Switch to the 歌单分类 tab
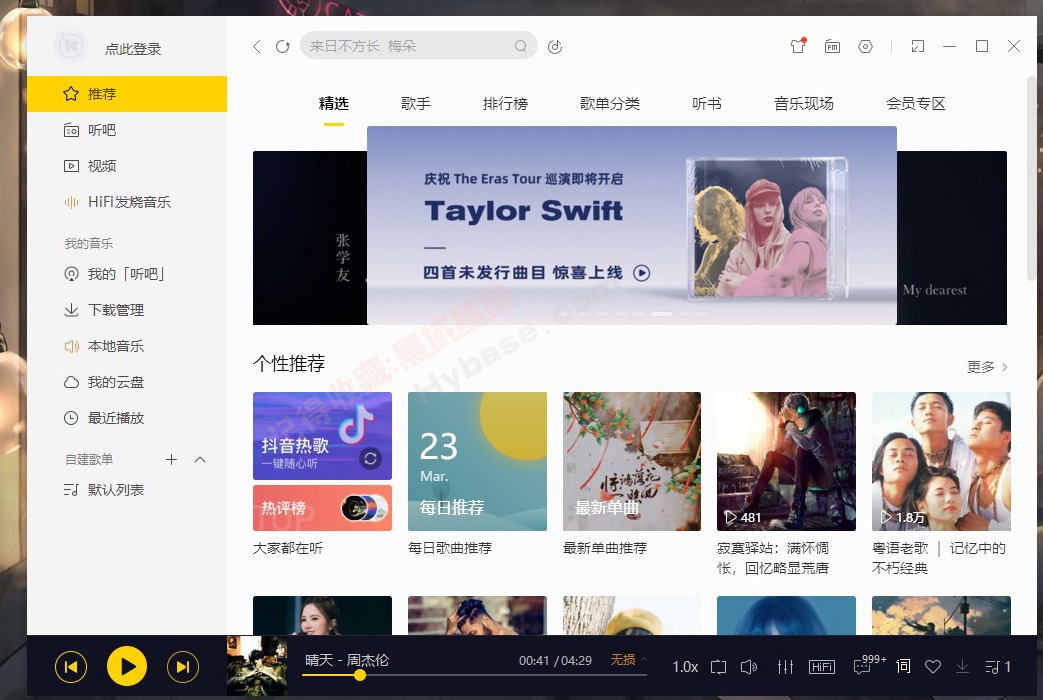The image size is (1043, 700). point(610,104)
